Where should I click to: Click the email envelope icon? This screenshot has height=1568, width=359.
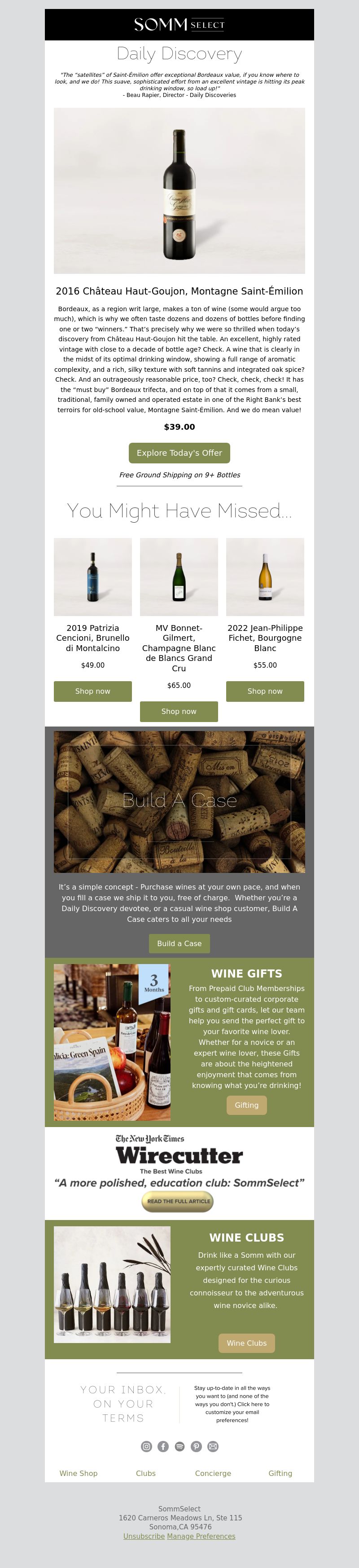[x=213, y=1446]
